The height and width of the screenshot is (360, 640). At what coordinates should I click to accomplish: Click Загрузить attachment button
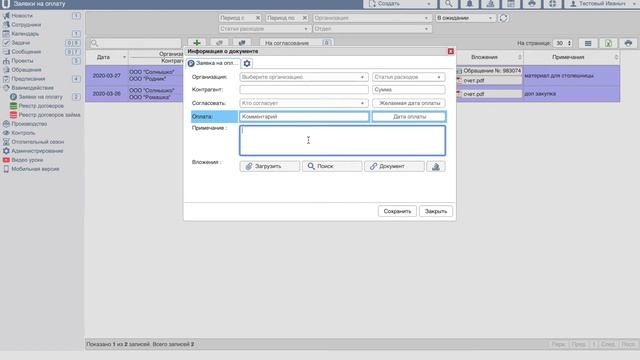269,166
